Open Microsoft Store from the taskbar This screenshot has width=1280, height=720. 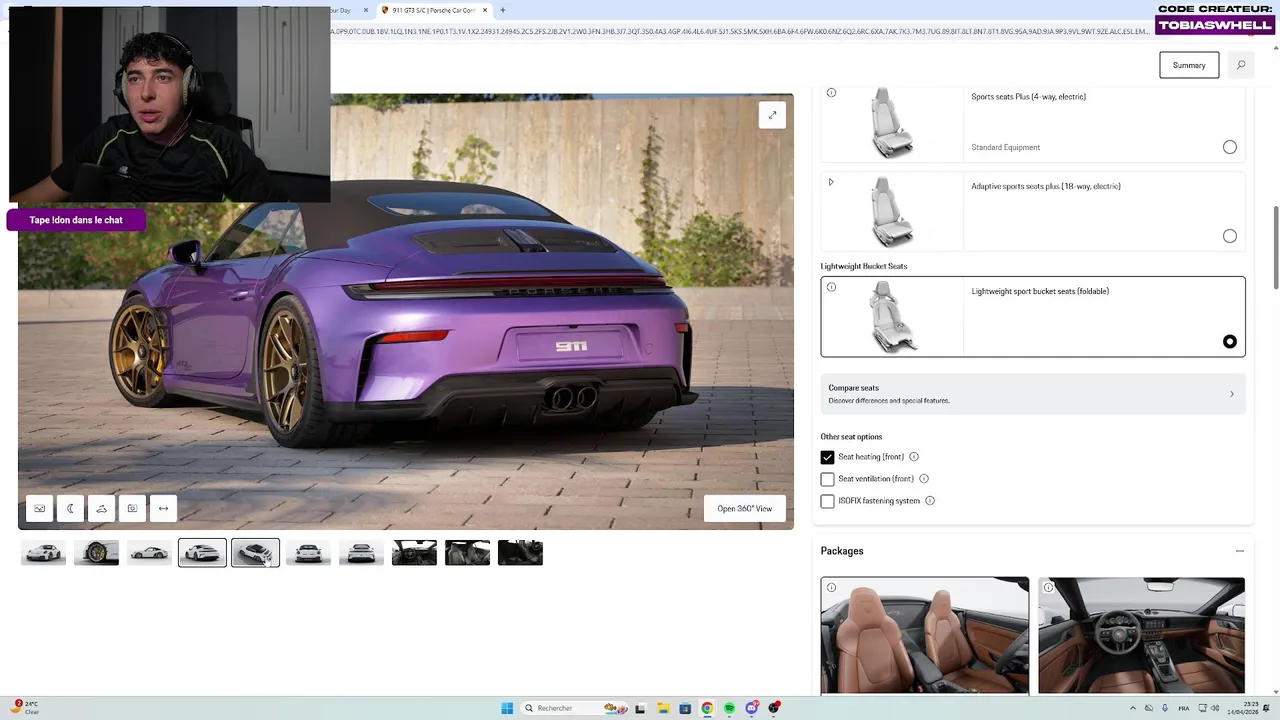click(x=685, y=708)
